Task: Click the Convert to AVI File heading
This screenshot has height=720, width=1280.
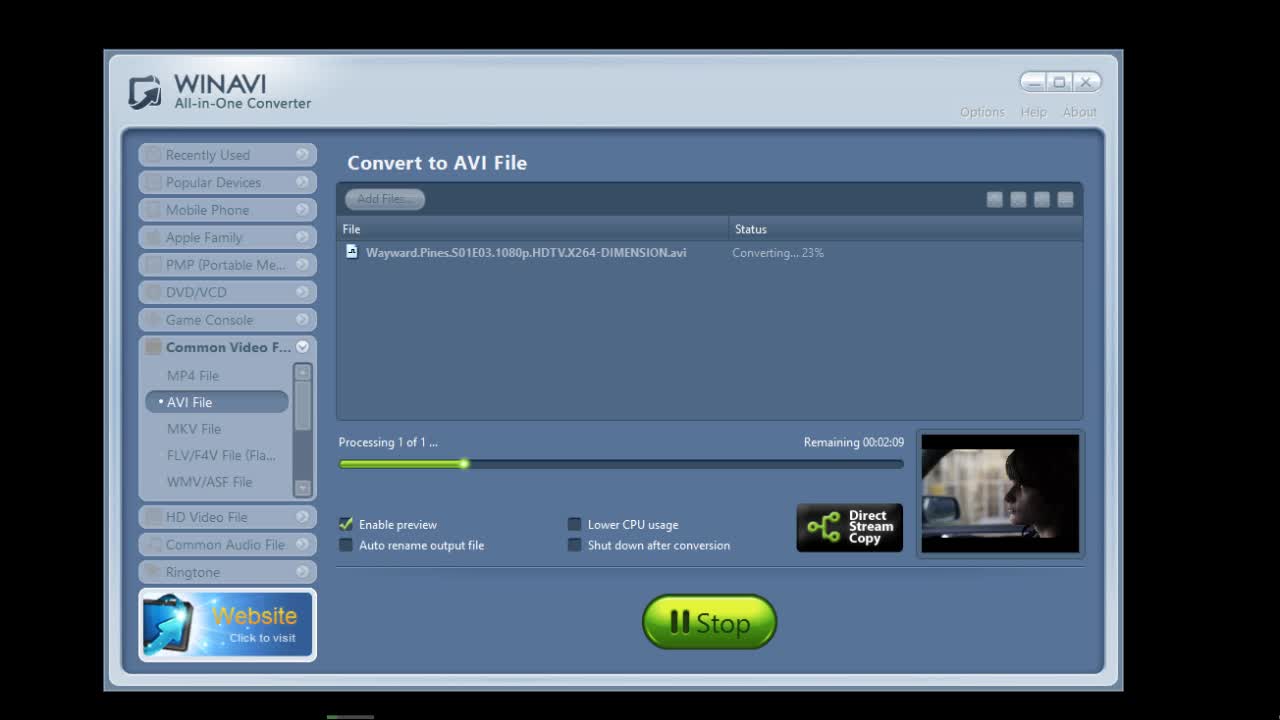Action: tap(437, 163)
